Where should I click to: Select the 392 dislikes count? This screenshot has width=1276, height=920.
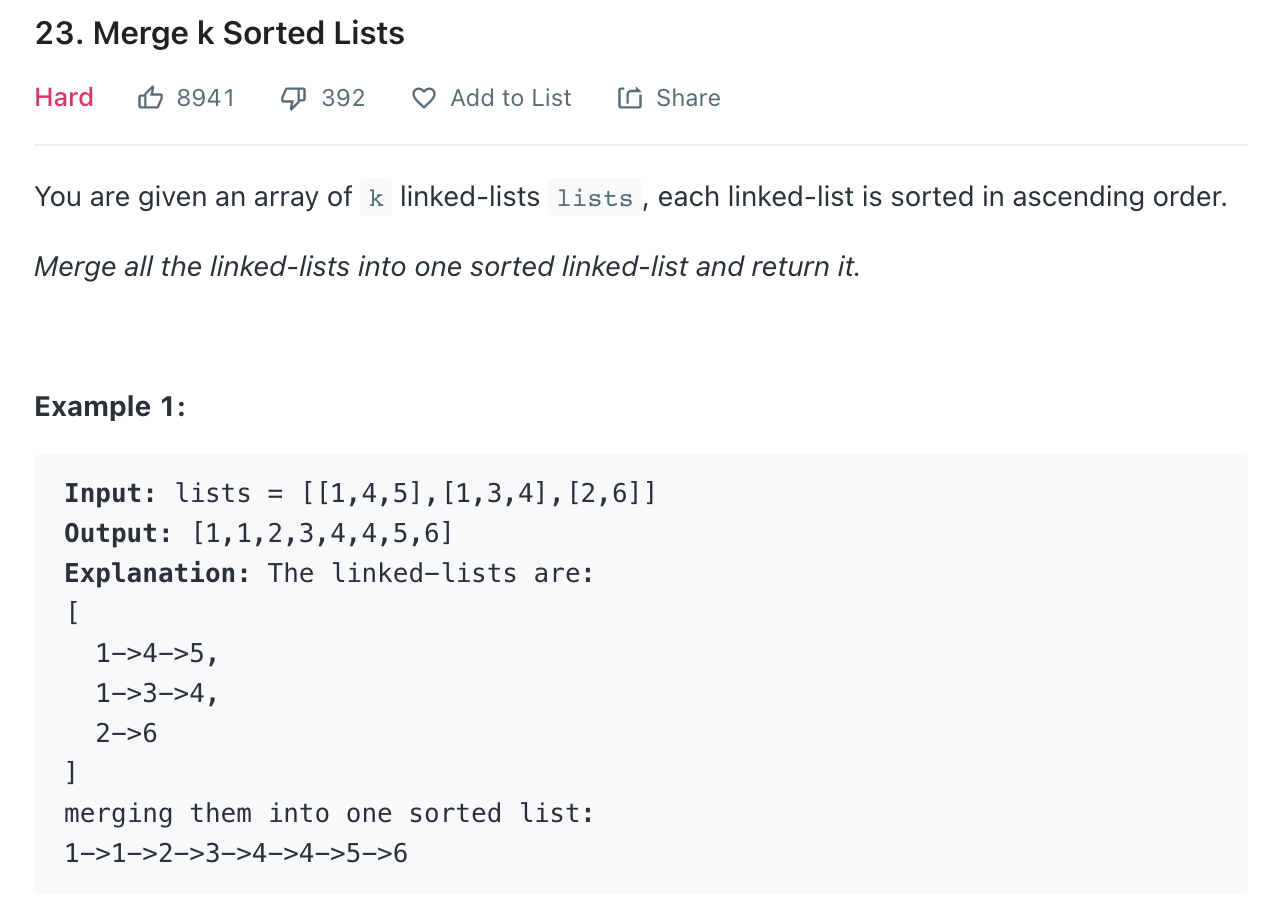pos(343,98)
